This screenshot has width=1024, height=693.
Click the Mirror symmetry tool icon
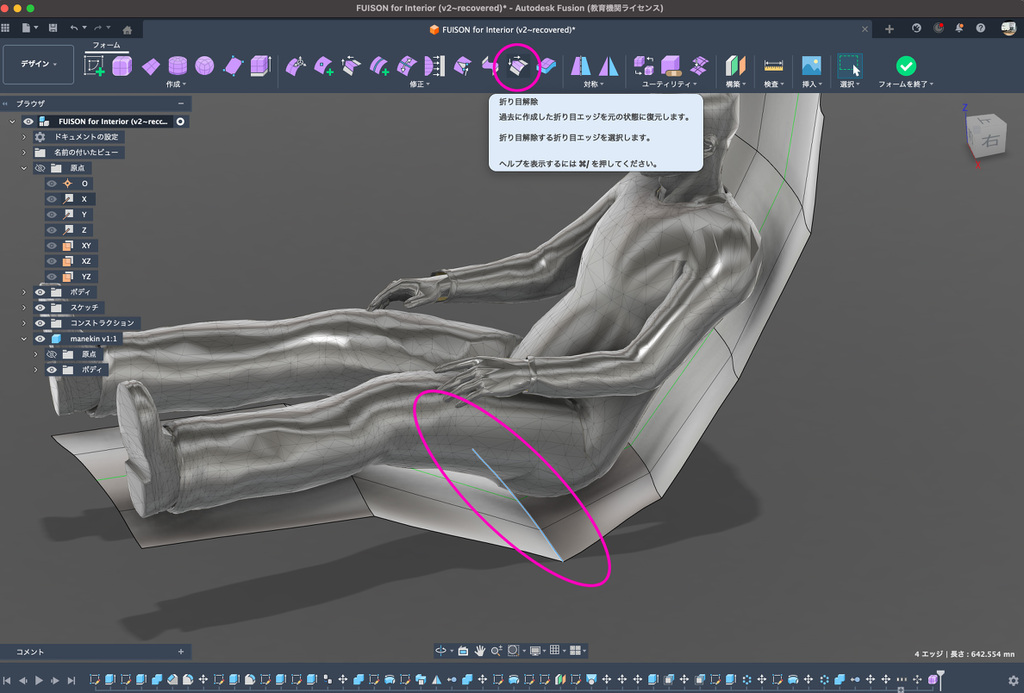[581, 66]
